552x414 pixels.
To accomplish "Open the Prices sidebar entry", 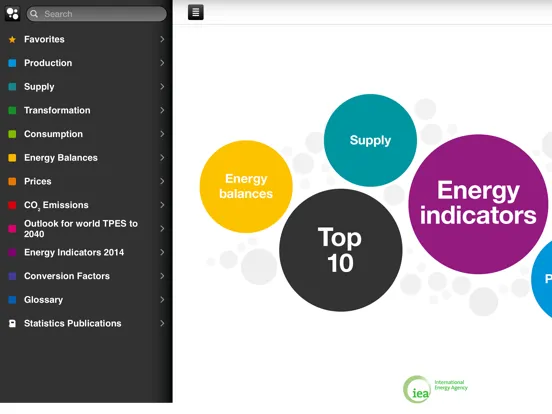I will click(86, 181).
